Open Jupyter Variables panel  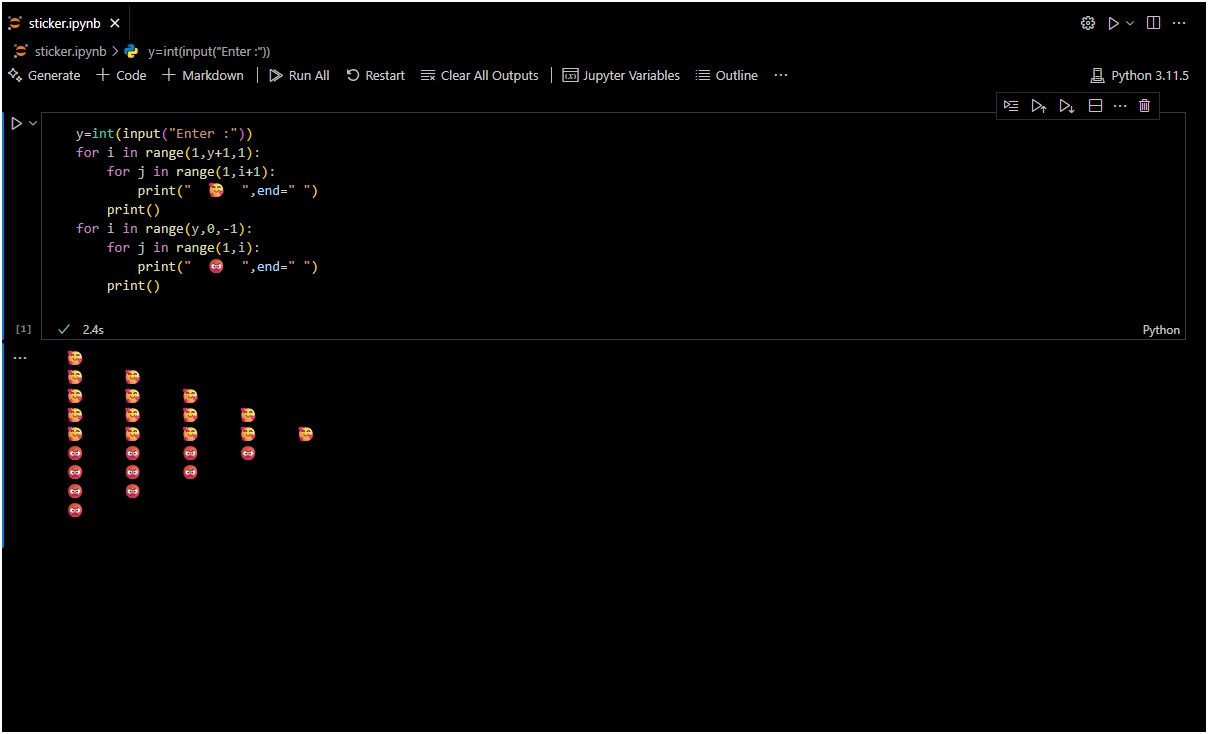pyautogui.click(x=621, y=75)
